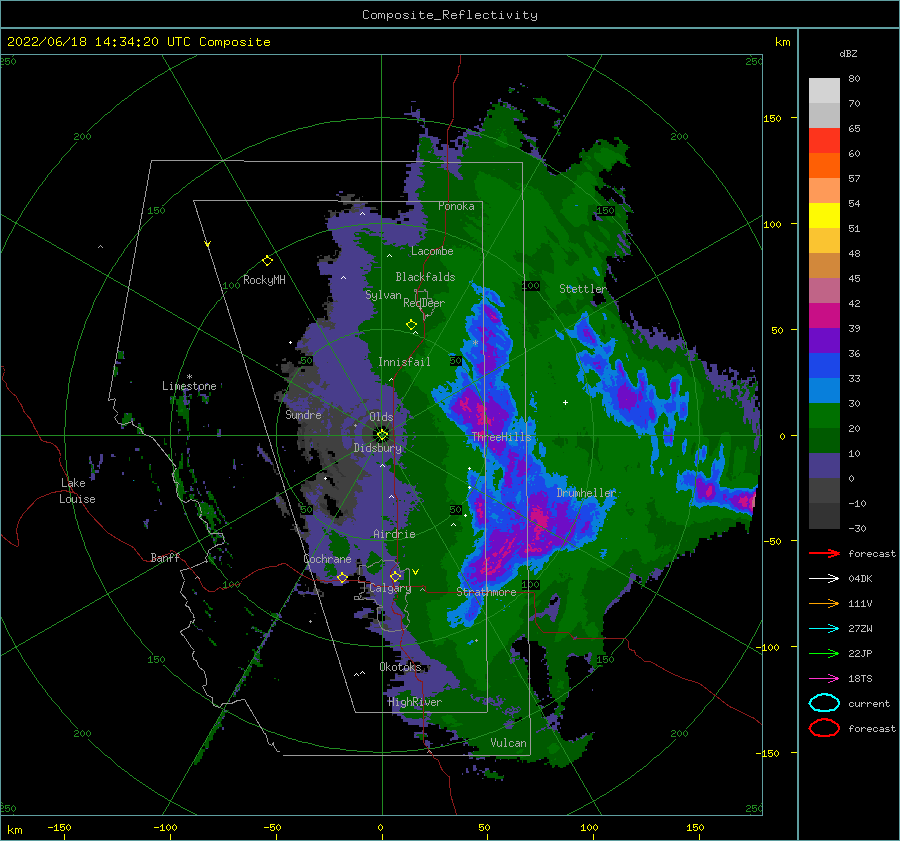Viewport: 900px width, 841px height.
Task: Select the orange 111V arrow icon
Action: 824,603
